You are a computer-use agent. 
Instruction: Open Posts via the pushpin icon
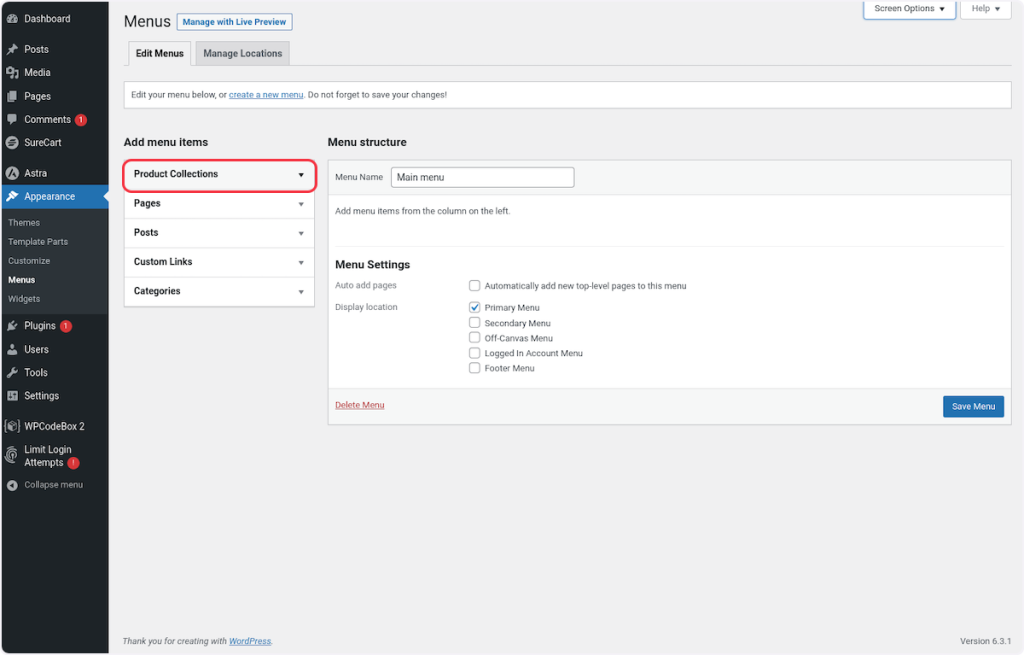coord(12,49)
